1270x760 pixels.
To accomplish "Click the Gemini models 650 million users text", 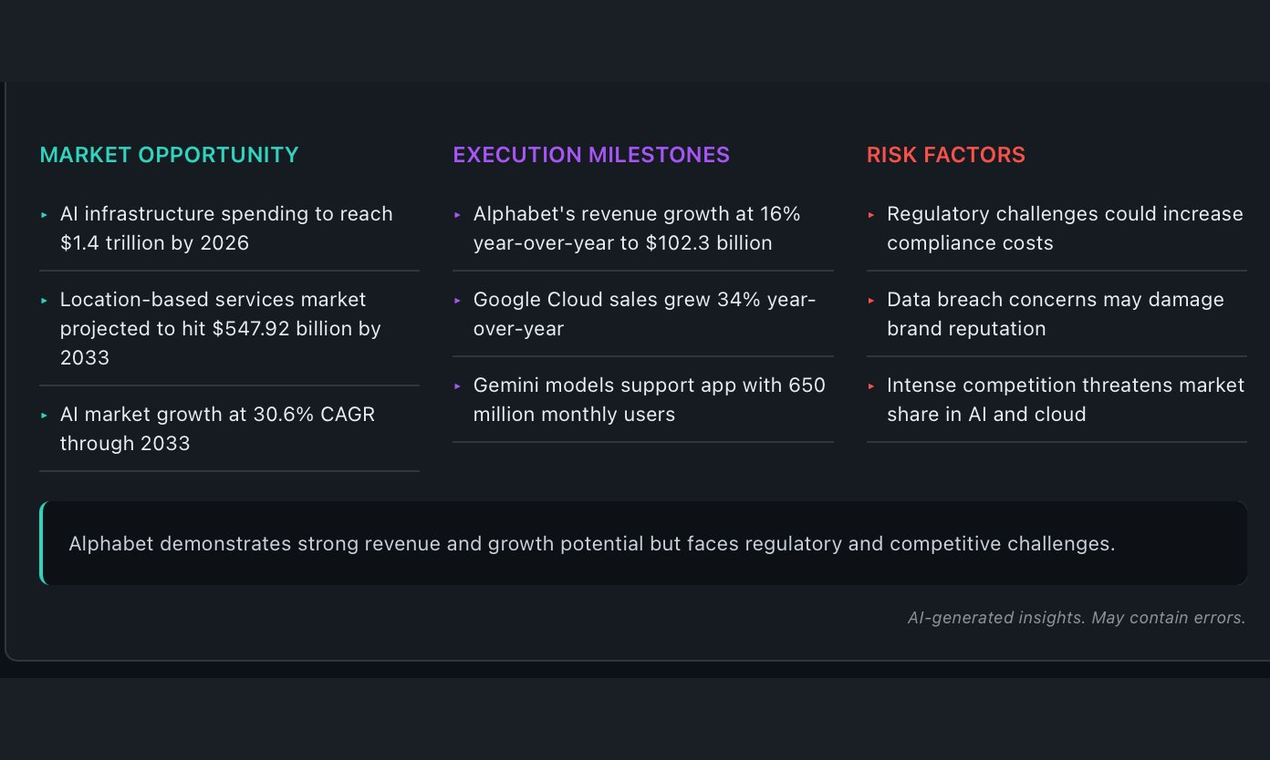I will coord(648,399).
